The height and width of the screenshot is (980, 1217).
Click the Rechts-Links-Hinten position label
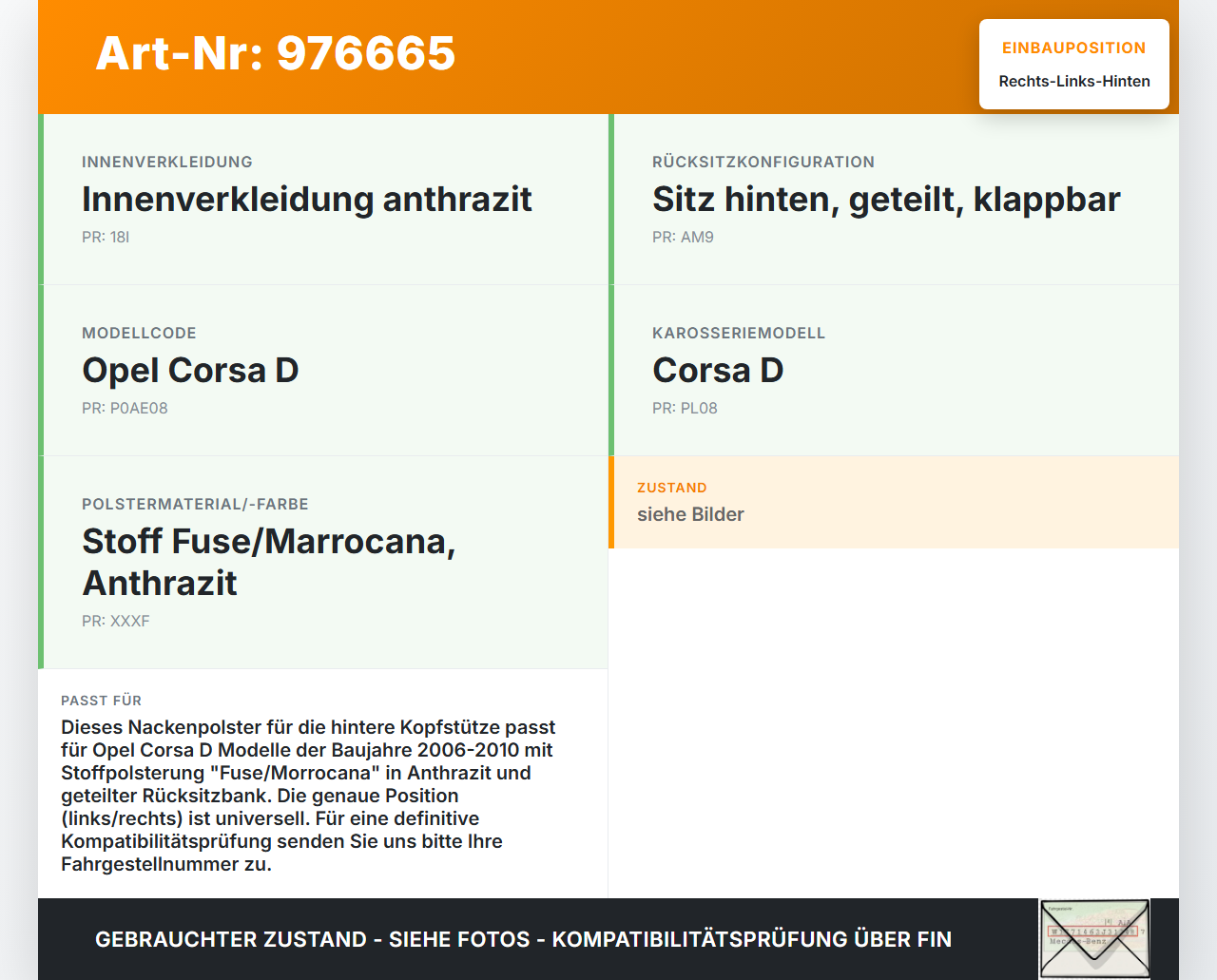click(1073, 81)
